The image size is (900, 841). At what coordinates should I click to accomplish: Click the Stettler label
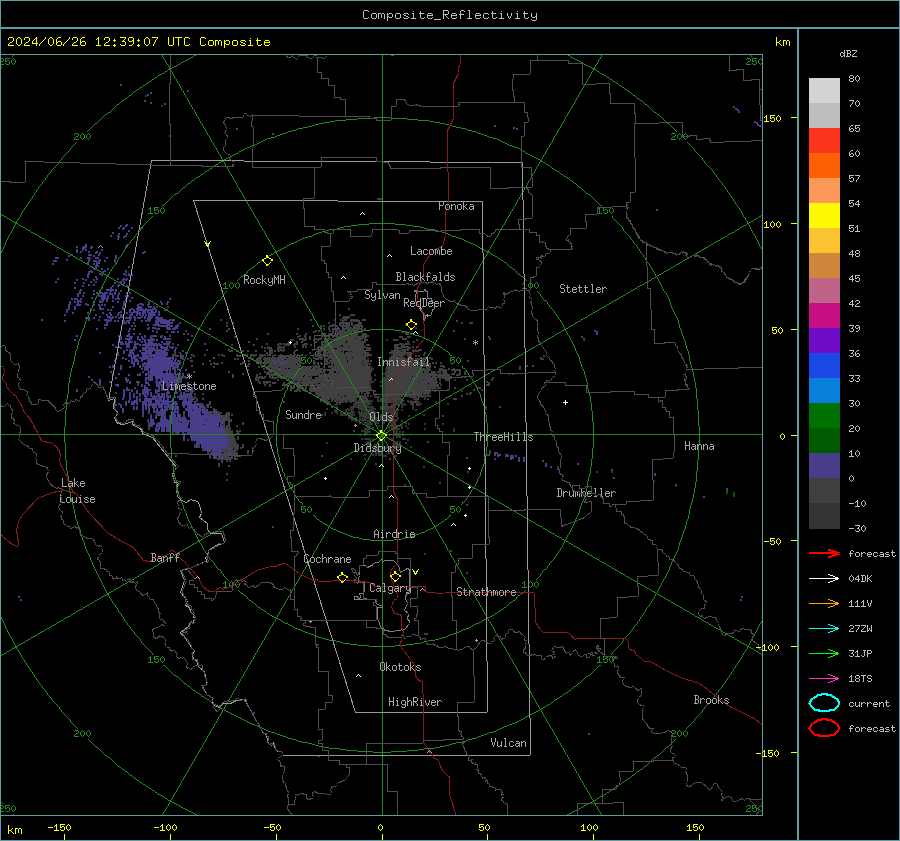click(x=583, y=289)
